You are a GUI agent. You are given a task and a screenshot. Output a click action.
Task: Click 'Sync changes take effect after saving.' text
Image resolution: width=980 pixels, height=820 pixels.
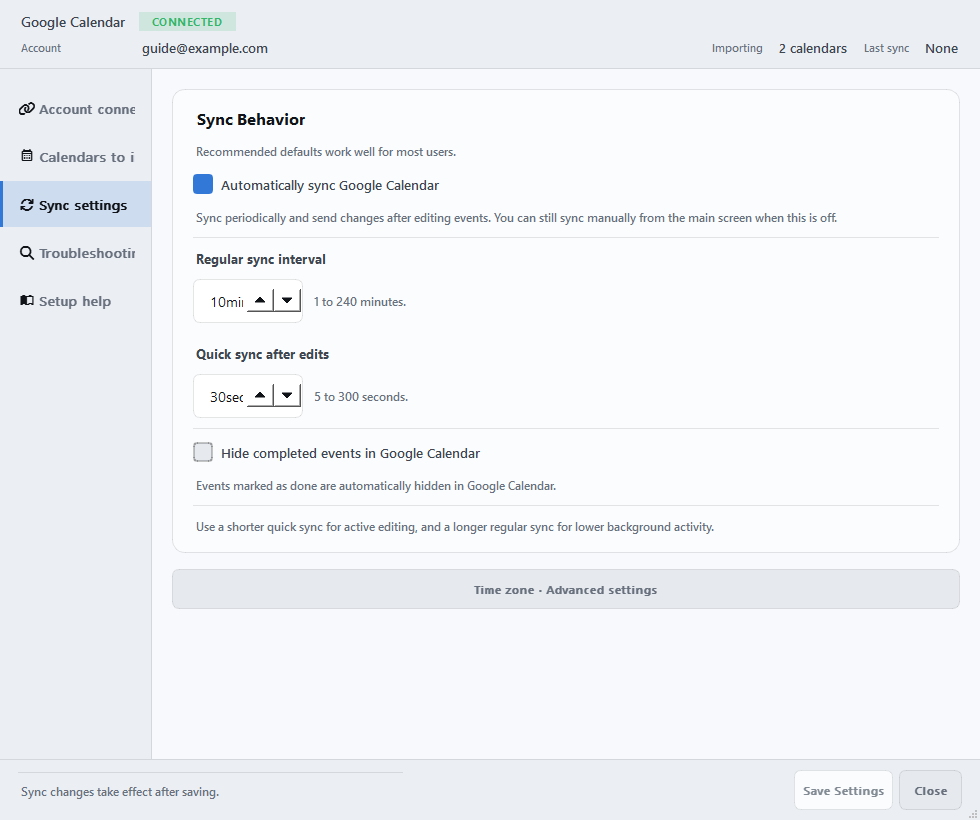[120, 792]
